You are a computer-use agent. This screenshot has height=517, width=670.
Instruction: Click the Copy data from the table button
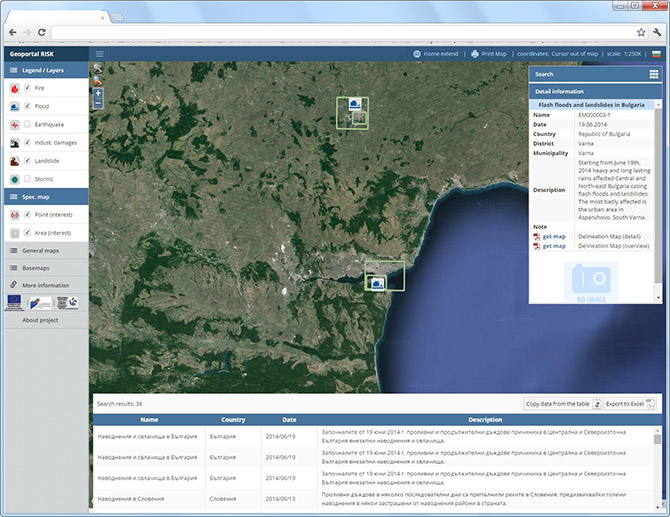click(563, 404)
